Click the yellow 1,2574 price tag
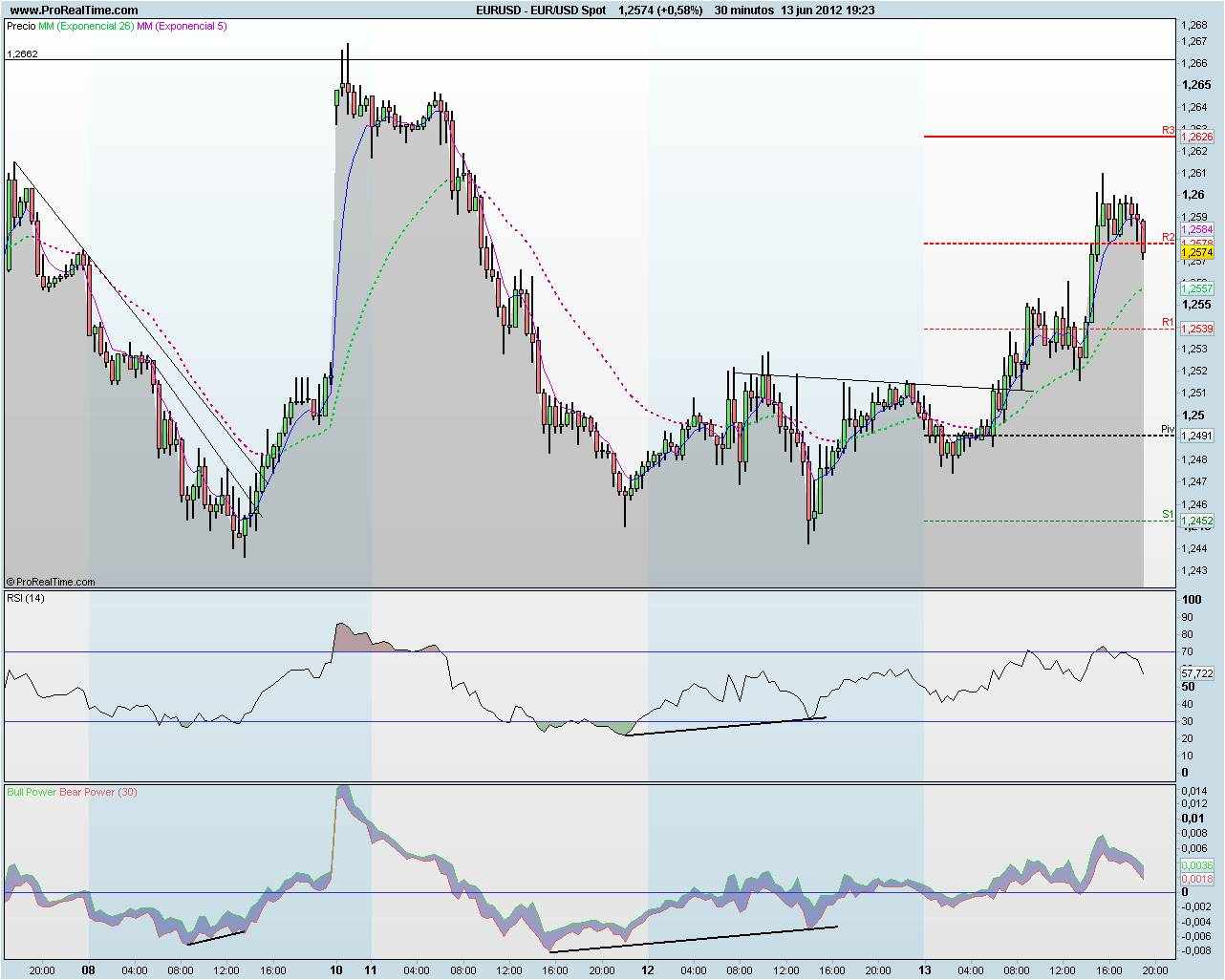Viewport: 1225px width, 980px height. point(1197,251)
